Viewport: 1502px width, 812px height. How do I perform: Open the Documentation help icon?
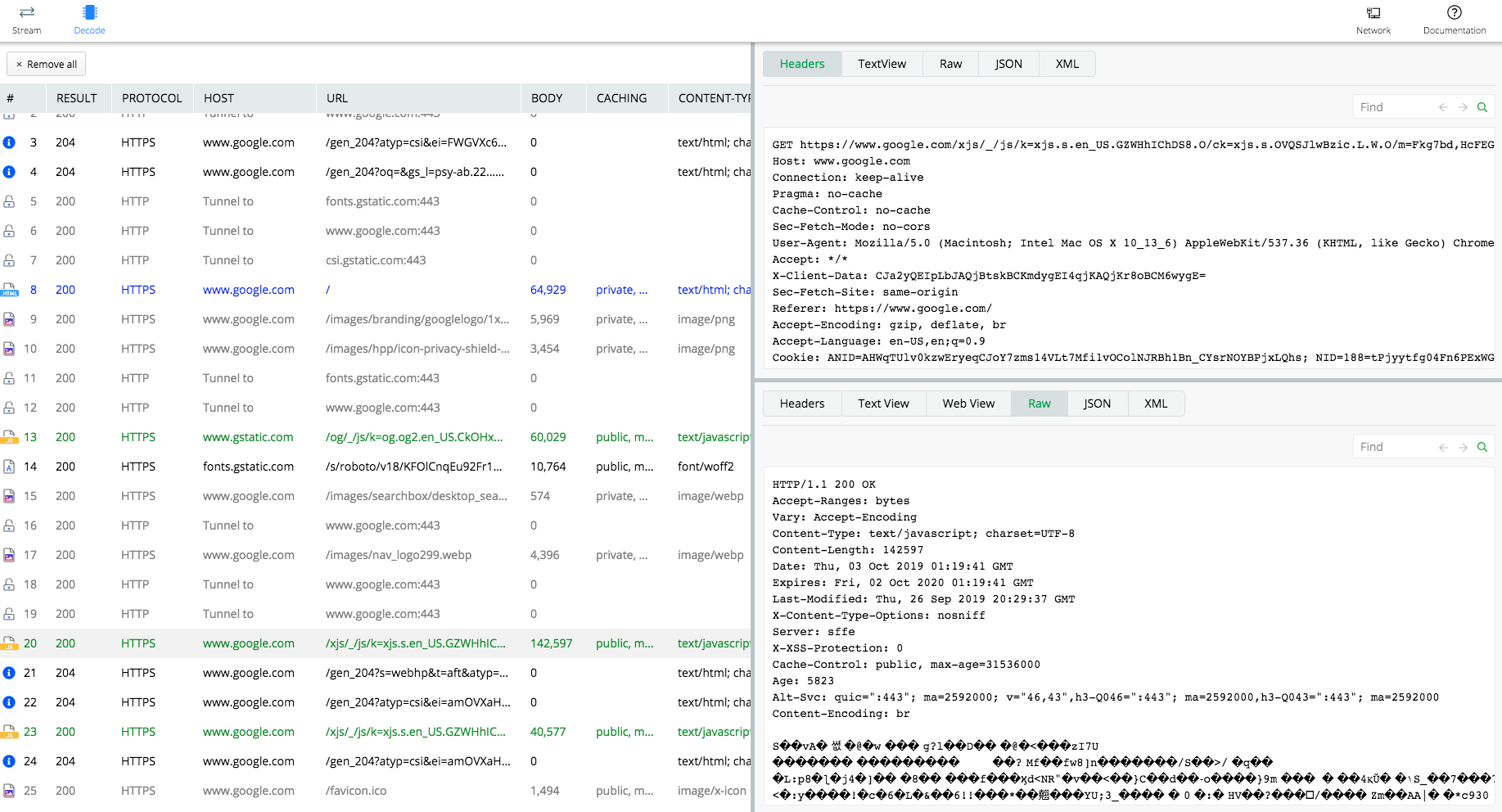(x=1454, y=13)
